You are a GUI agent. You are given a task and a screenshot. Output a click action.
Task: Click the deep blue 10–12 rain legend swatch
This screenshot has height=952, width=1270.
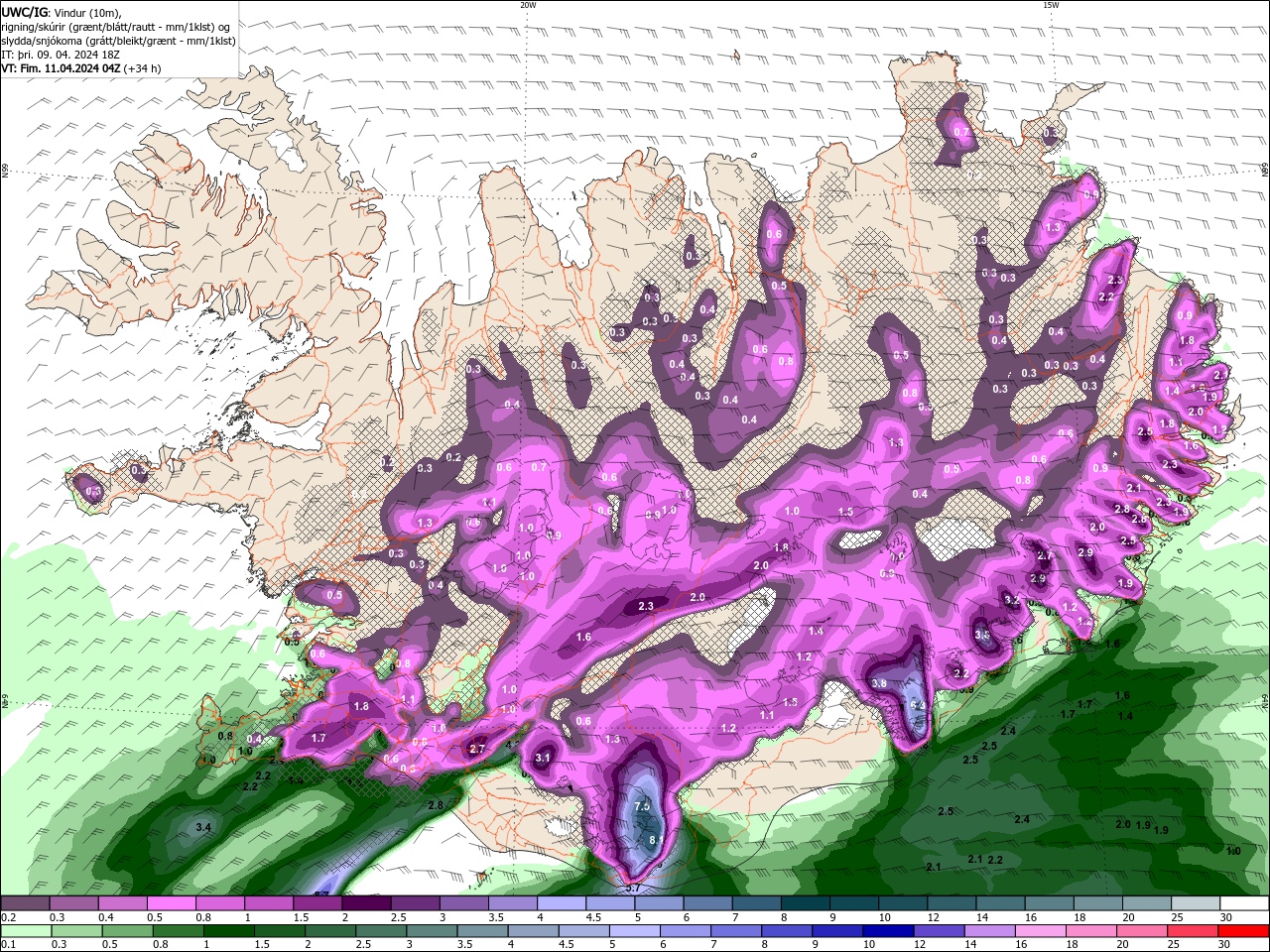(x=888, y=931)
